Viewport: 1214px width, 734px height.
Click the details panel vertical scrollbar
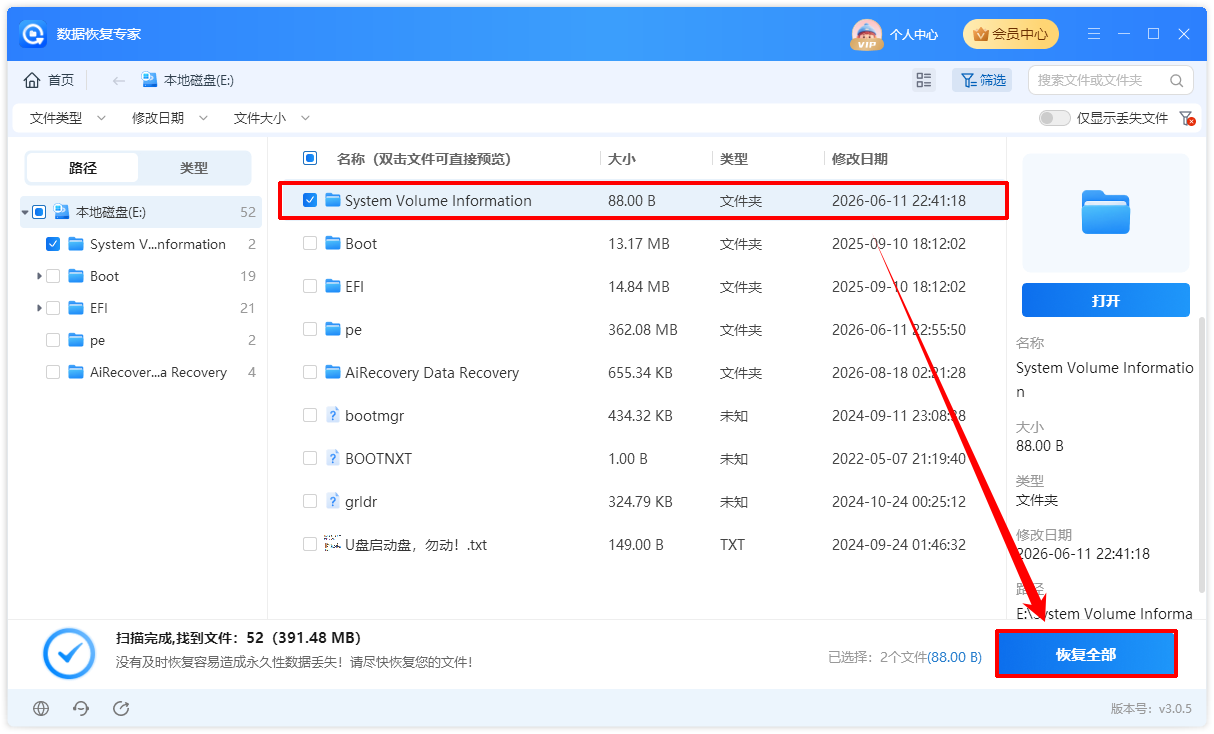pyautogui.click(x=1202, y=455)
